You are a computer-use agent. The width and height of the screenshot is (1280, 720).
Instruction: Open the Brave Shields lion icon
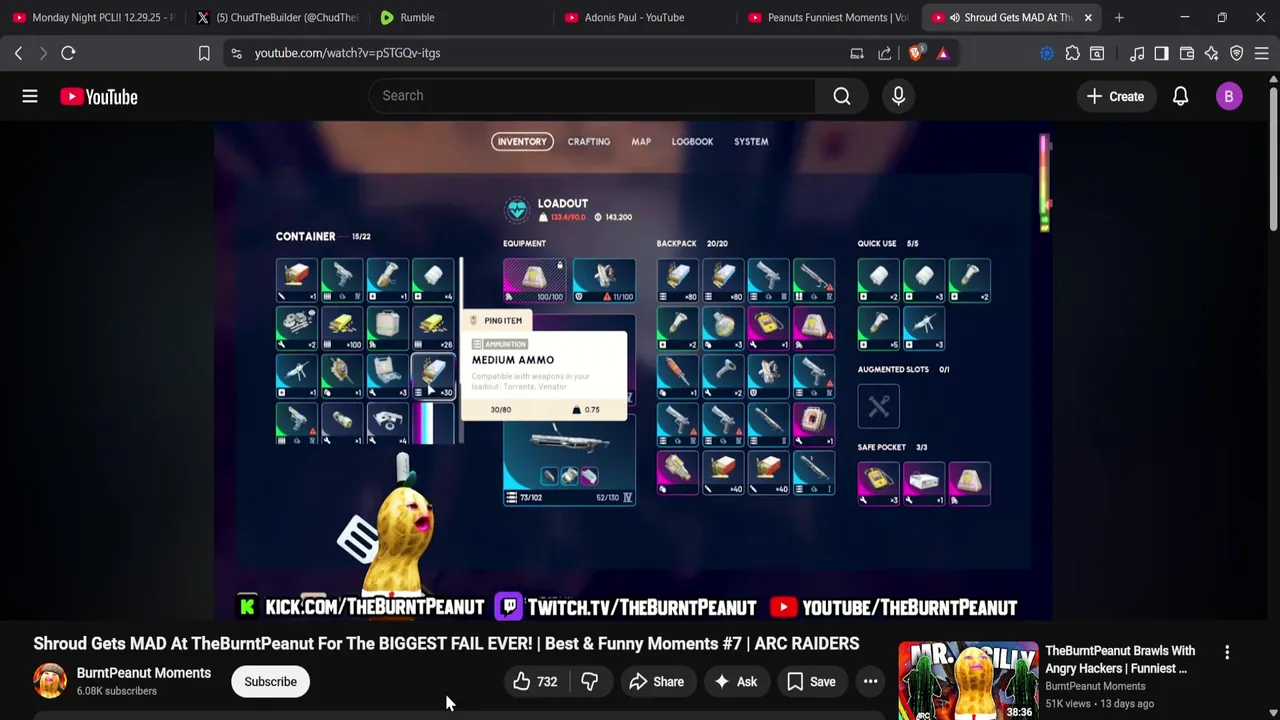(x=915, y=53)
